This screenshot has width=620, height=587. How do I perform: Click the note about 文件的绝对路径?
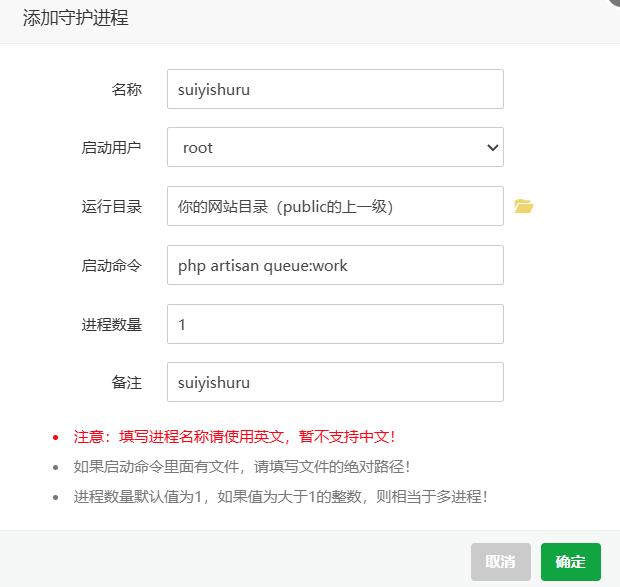tap(242, 467)
